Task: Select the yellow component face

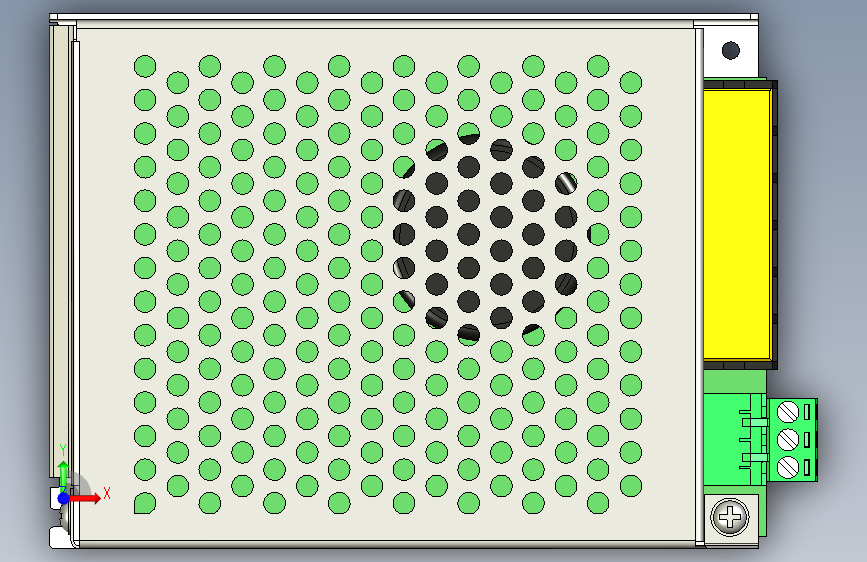Action: (737, 225)
